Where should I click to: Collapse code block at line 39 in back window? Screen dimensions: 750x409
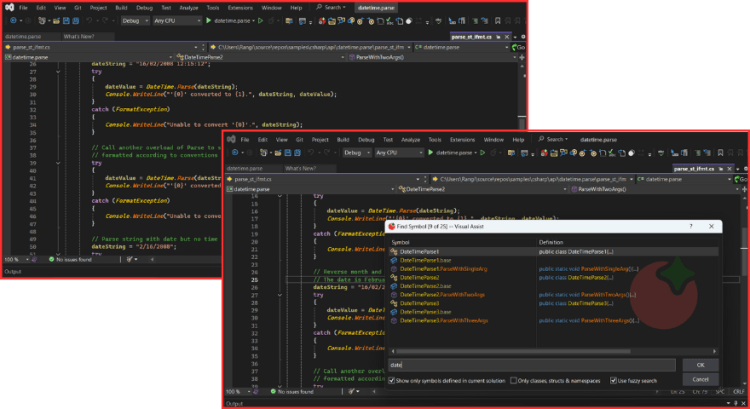click(x=58, y=163)
